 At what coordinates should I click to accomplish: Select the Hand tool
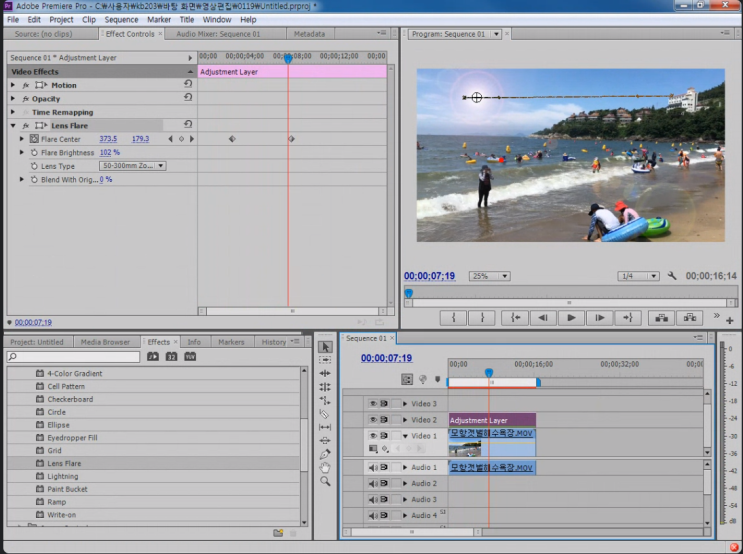coord(325,467)
